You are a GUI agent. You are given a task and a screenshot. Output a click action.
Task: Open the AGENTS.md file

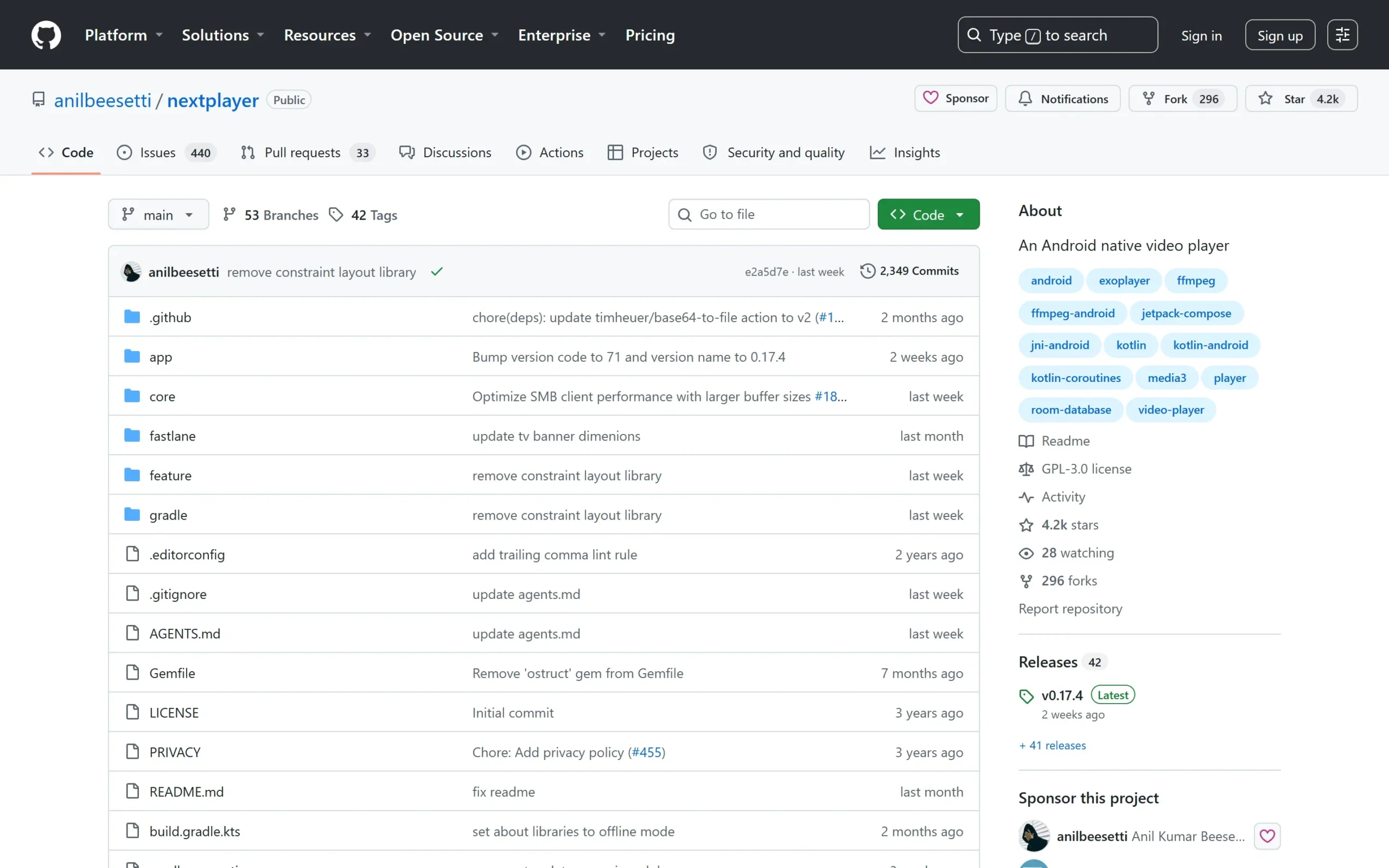click(185, 633)
